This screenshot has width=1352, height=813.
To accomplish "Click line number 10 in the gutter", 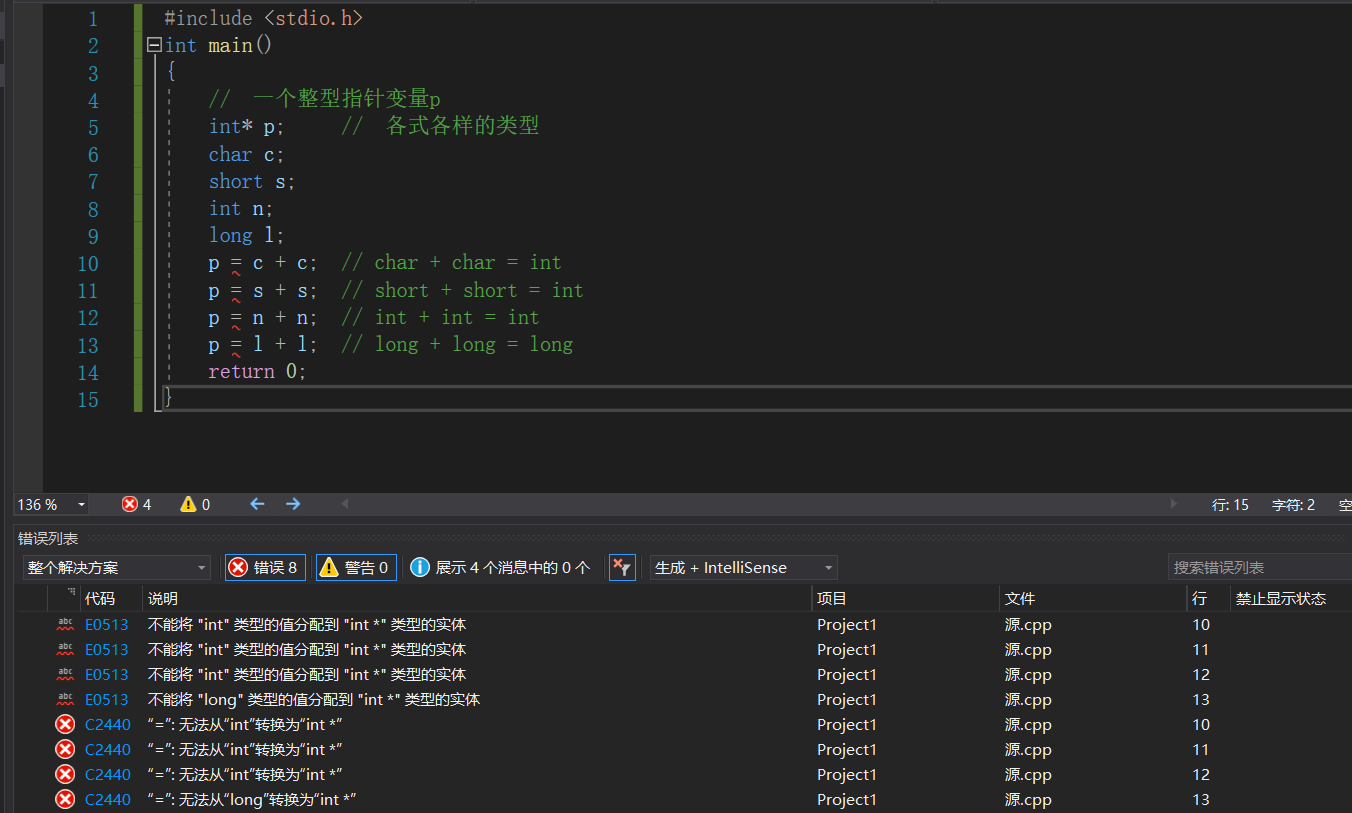I will 88,263.
